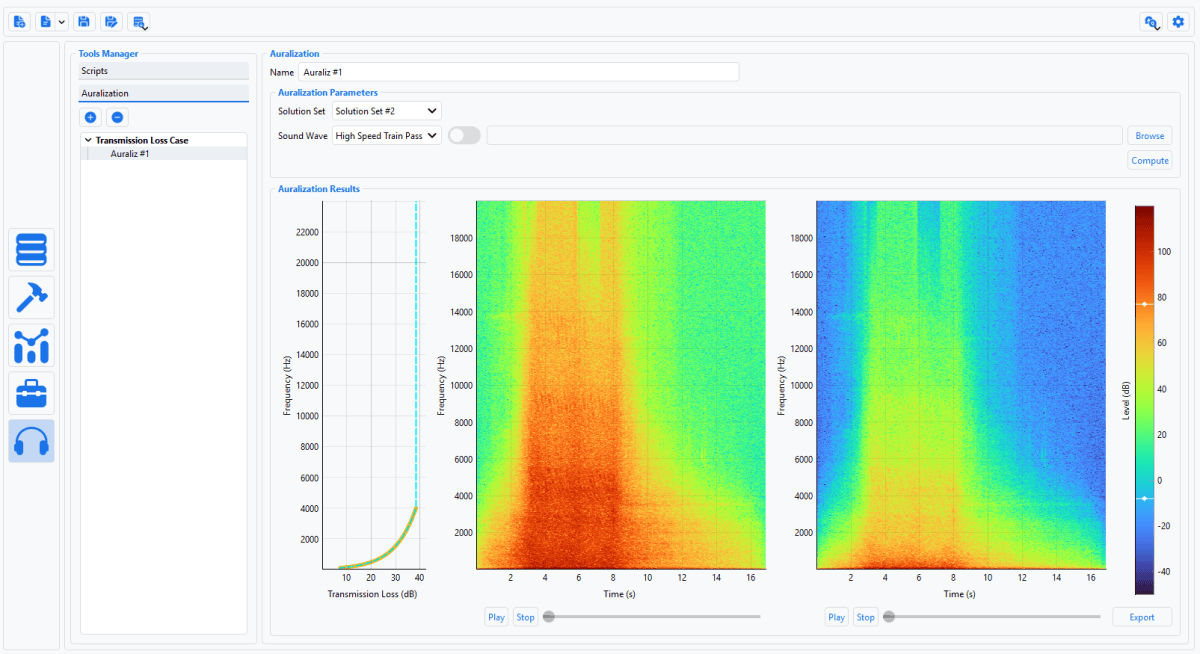Open the help and support chat icon menu

(1152, 22)
